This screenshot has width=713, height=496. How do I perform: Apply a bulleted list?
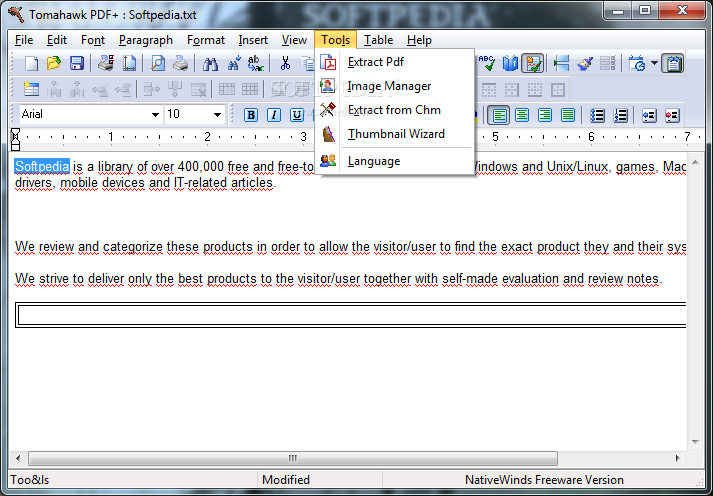(597, 115)
